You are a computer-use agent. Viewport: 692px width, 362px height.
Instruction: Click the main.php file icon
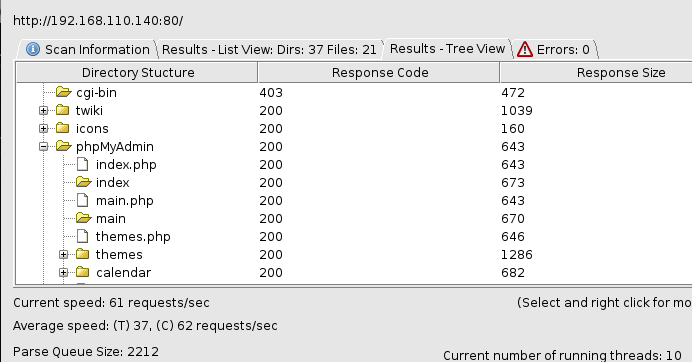pos(83,200)
